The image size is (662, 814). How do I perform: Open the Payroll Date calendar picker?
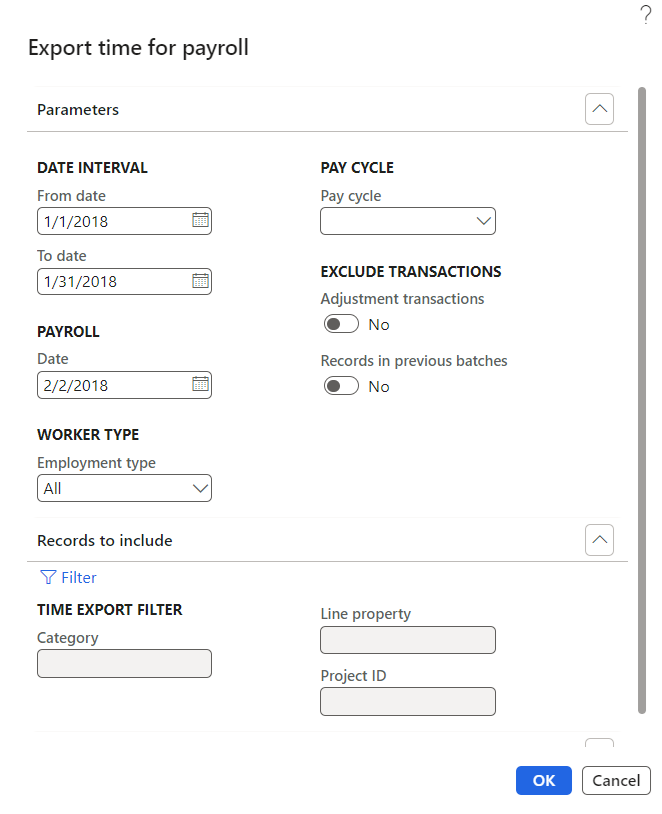click(x=200, y=384)
